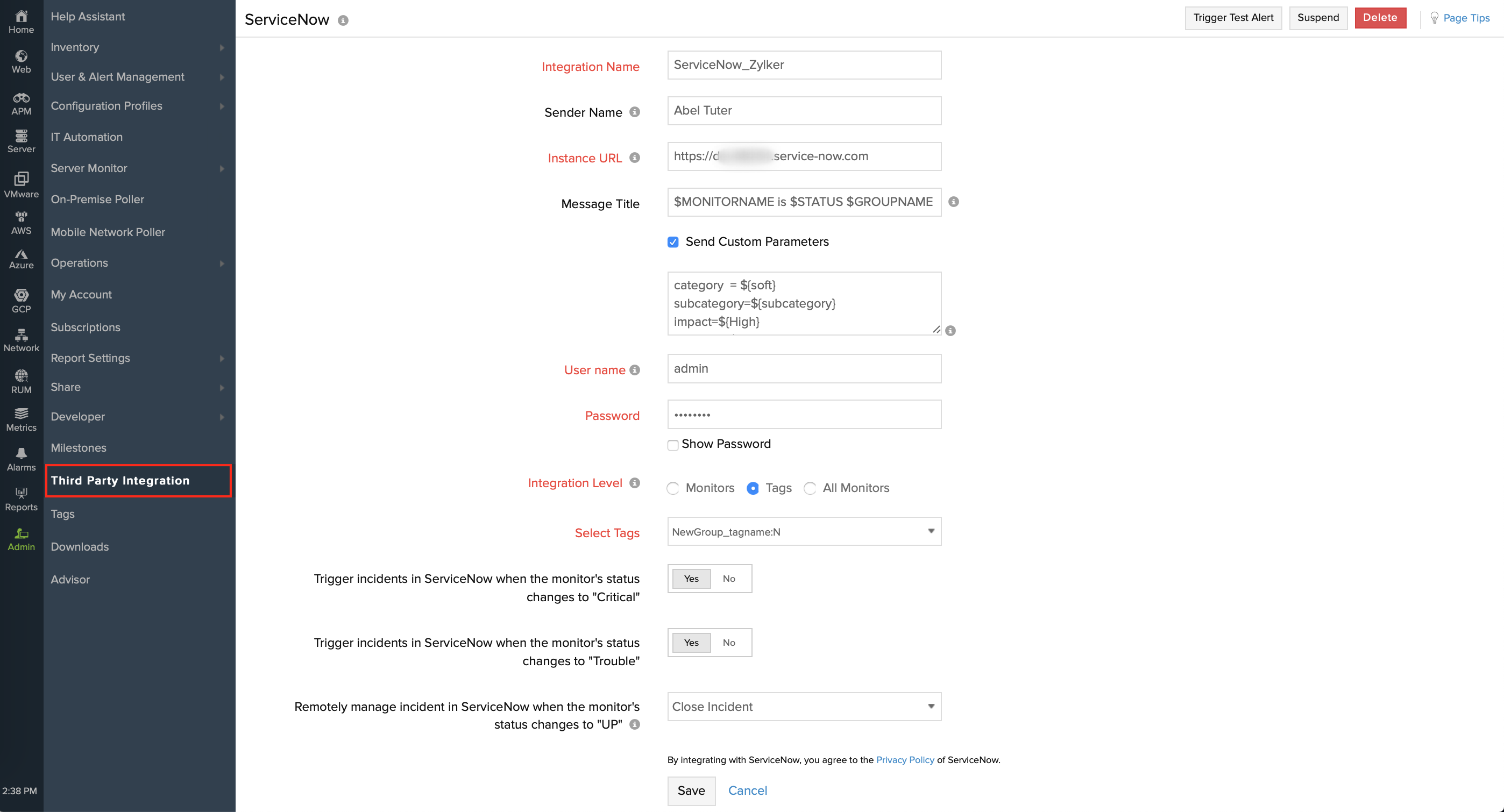Click into the Integration Name field
This screenshot has width=1504, height=812.
coord(804,65)
